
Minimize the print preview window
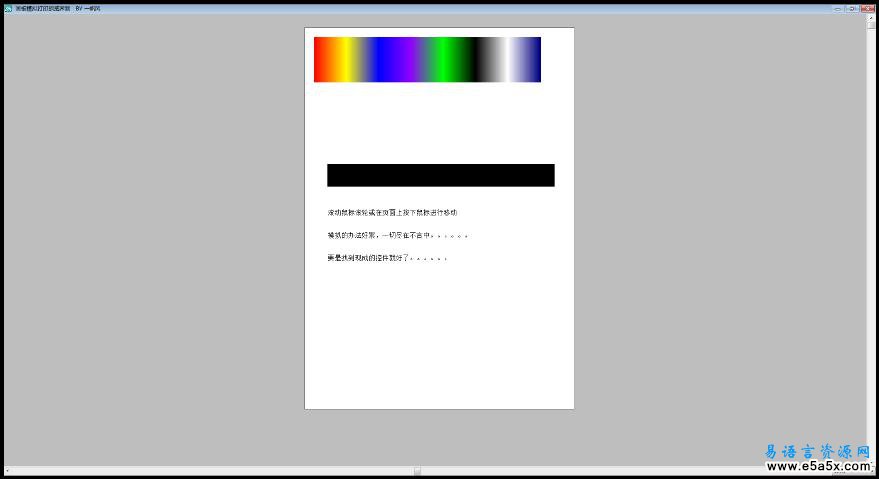point(837,8)
